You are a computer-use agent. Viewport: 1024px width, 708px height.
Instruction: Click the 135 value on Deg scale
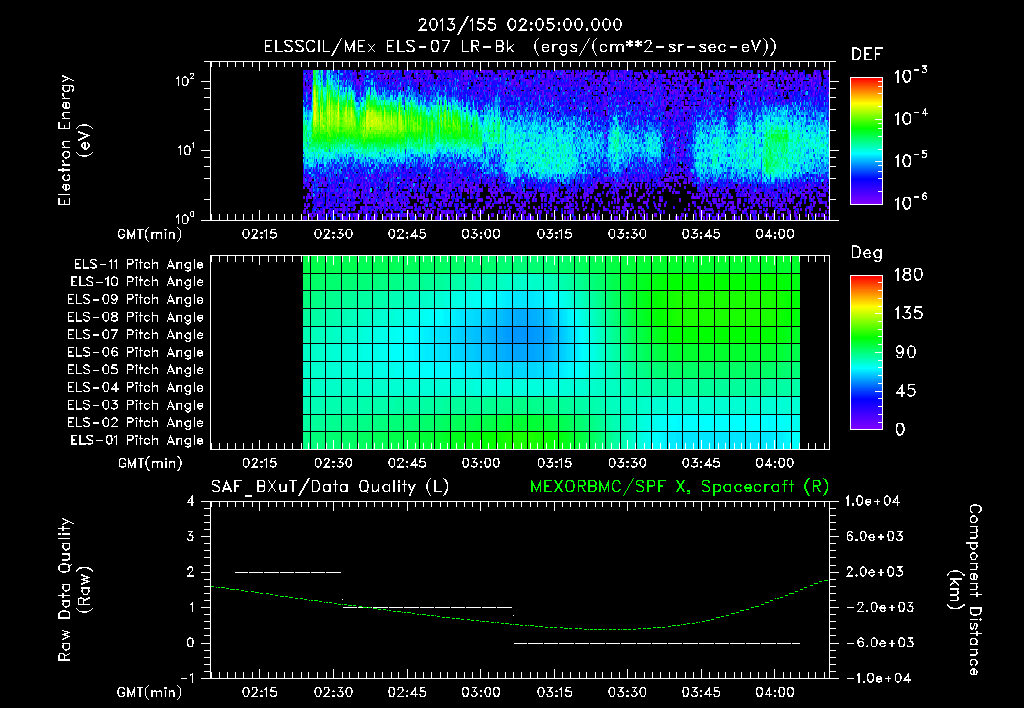pyautogui.click(x=908, y=314)
